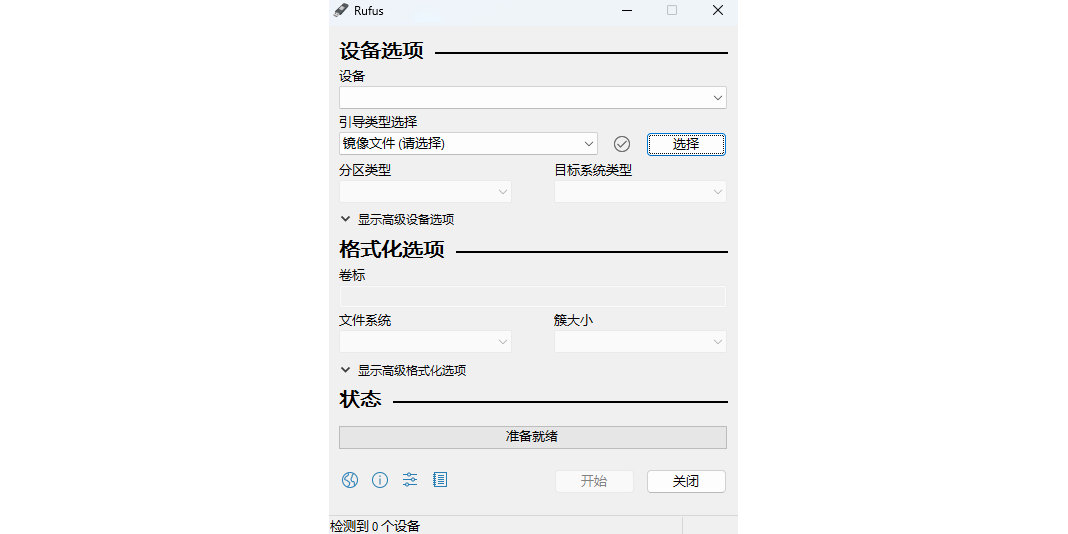Click the 卷标 volume label field
This screenshot has width=1068, height=534.
tap(532, 296)
